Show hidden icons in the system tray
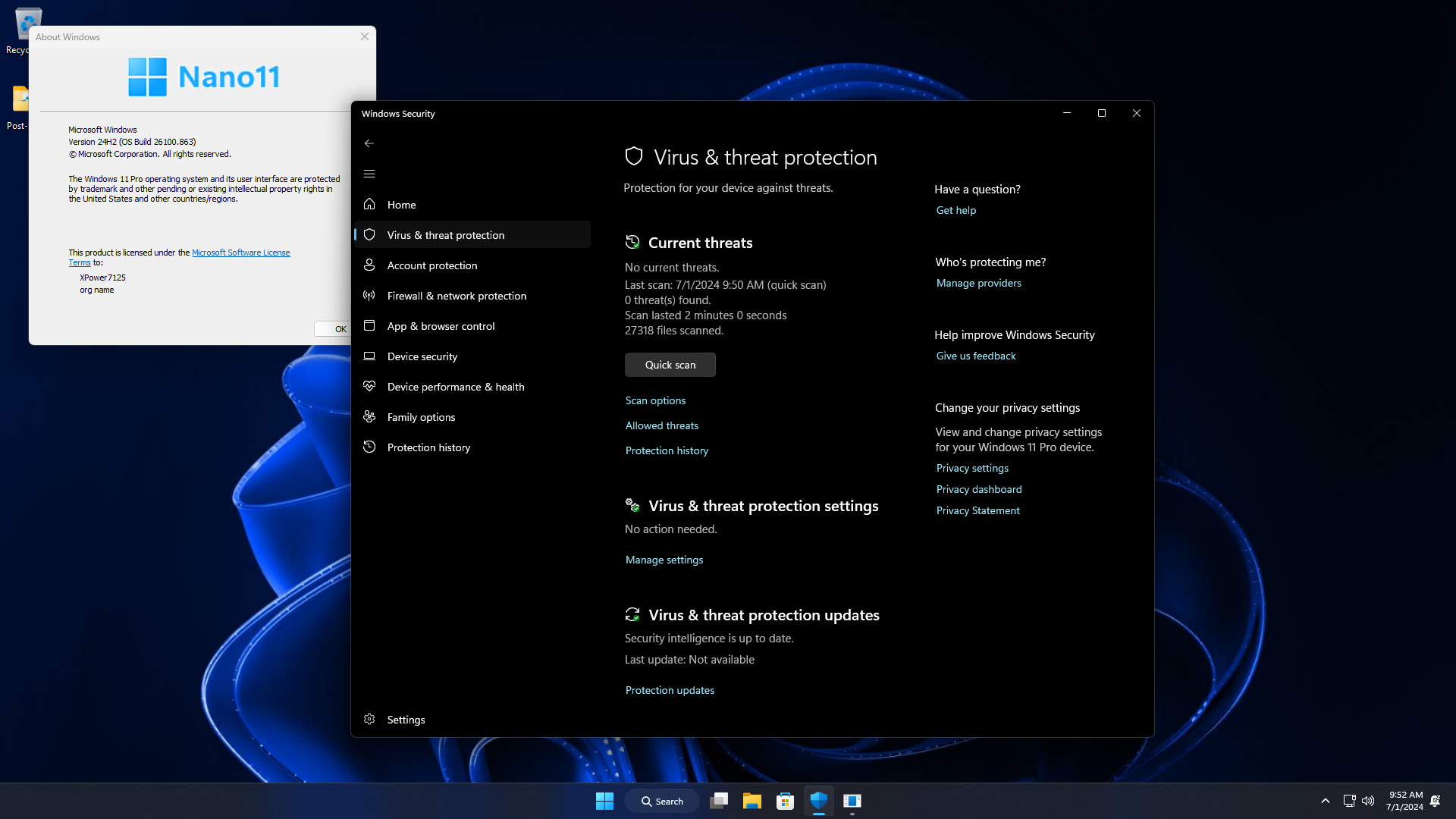The width and height of the screenshot is (1456, 819). coord(1325,801)
